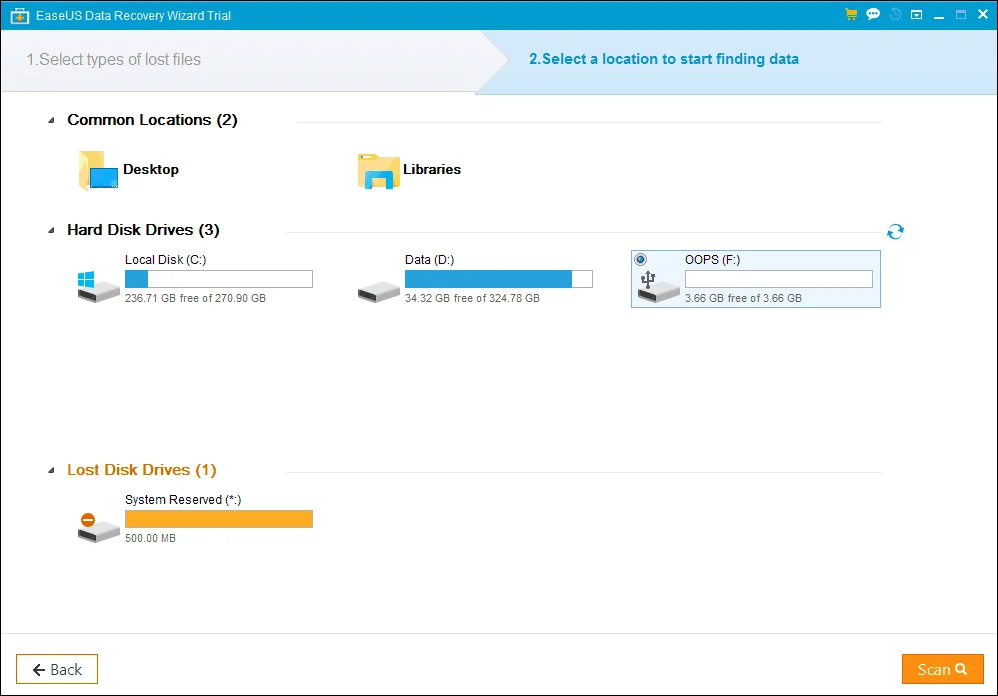Screen dimensions: 998x696
Task: Click the Back button
Action: [57, 669]
